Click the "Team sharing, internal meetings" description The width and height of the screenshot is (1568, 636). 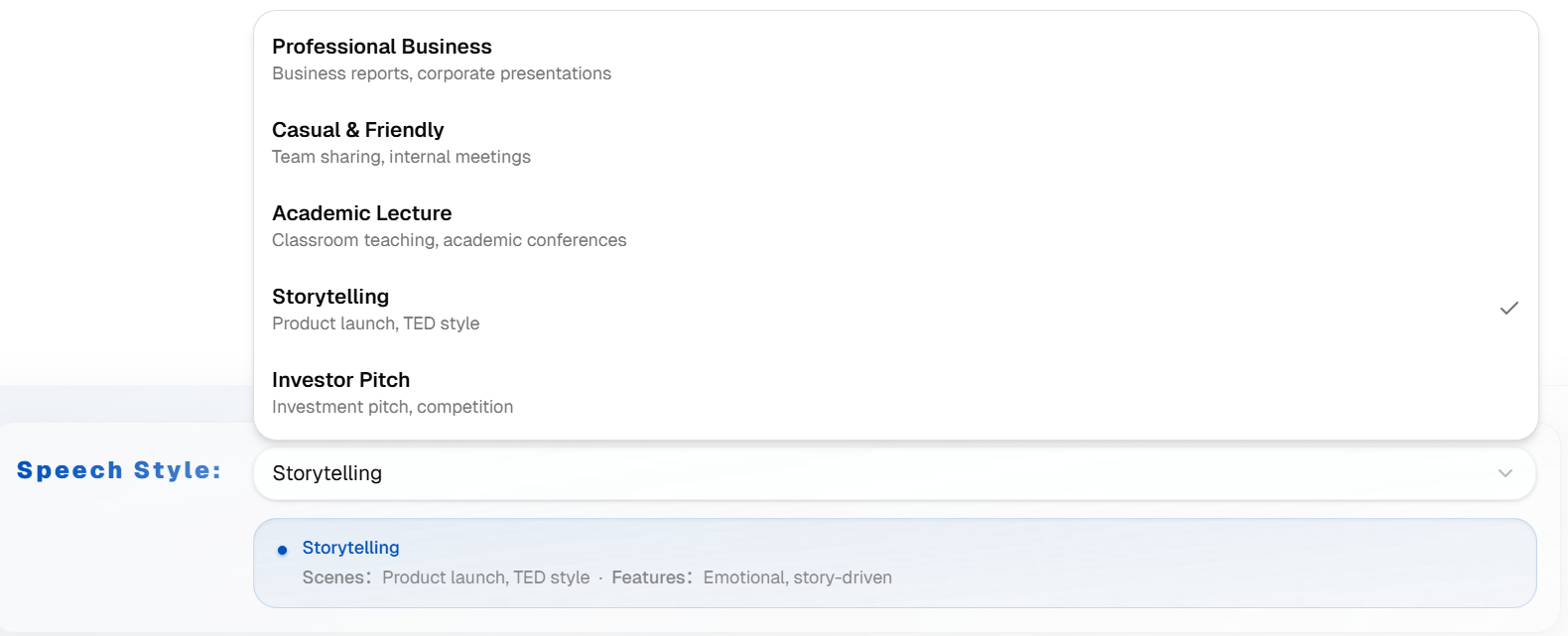tap(401, 157)
